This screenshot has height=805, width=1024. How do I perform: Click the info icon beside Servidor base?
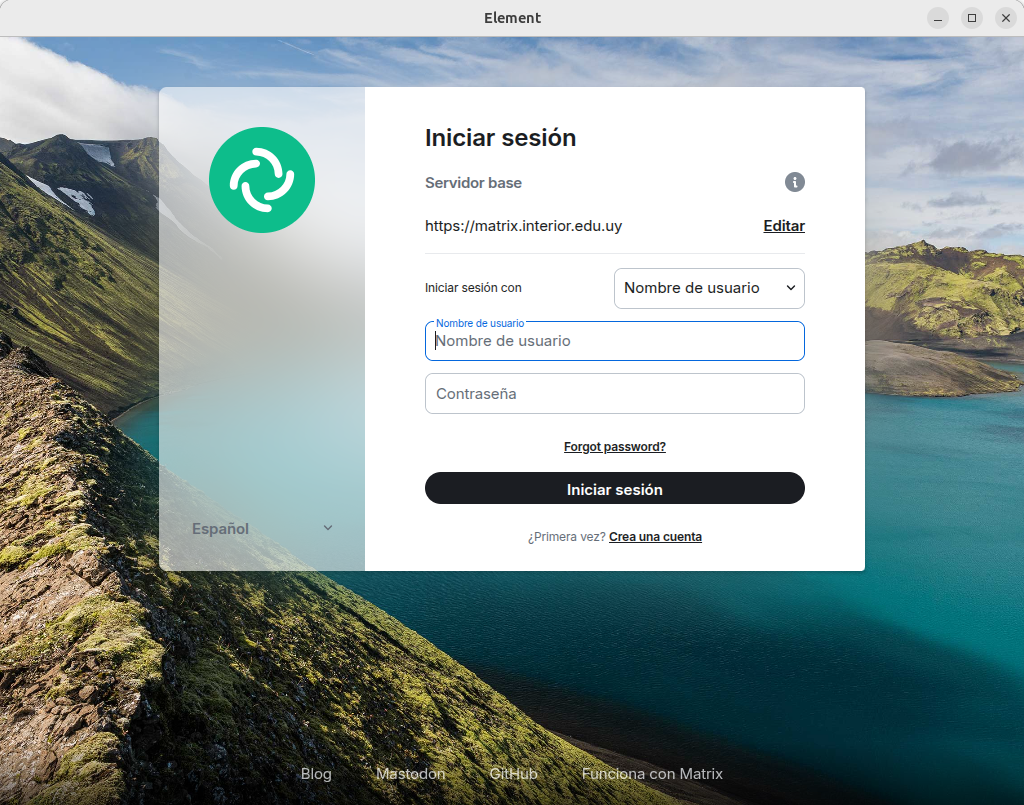point(794,182)
